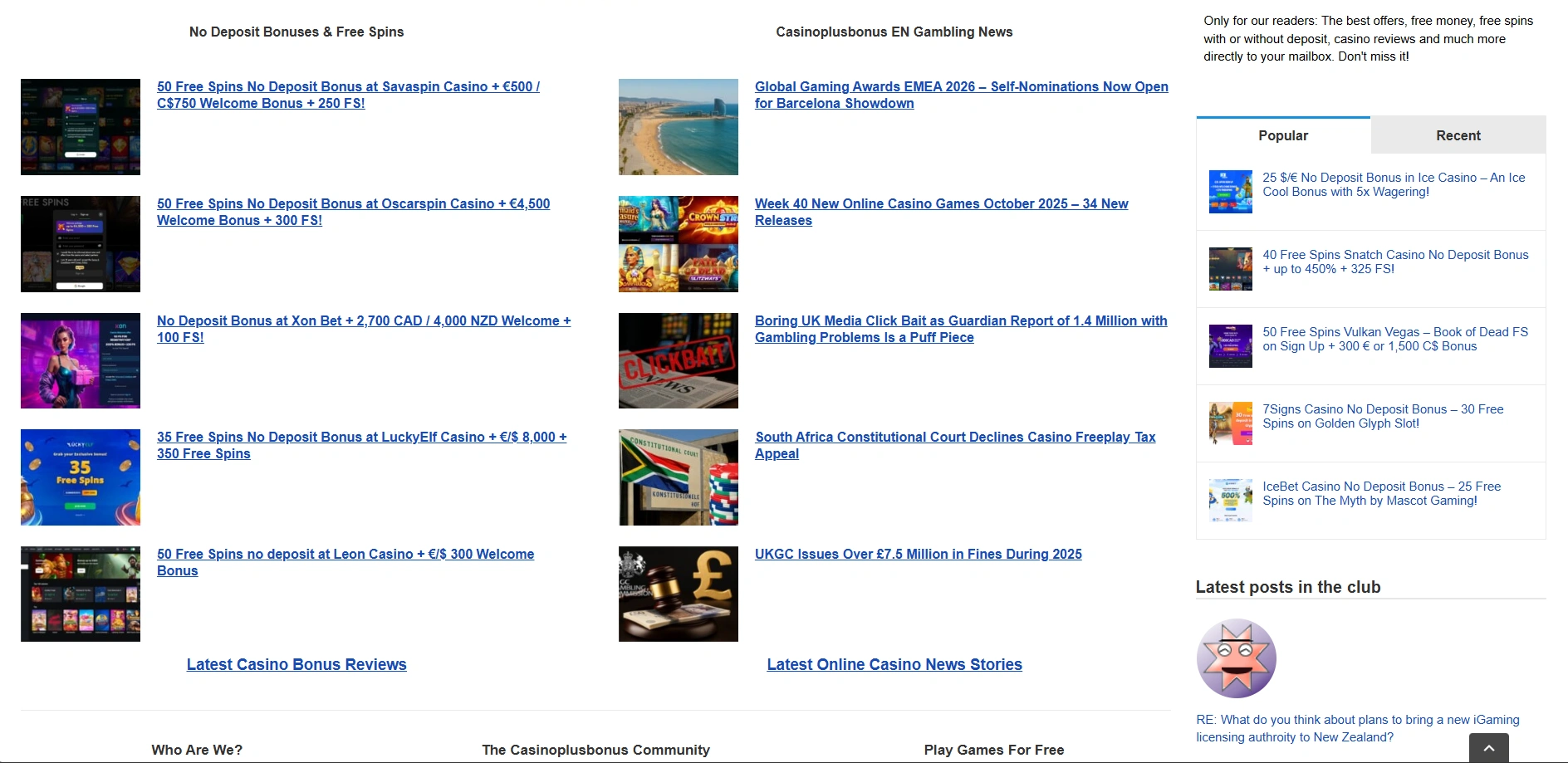Open the New Zealand iGaming licensing club post

1358,728
